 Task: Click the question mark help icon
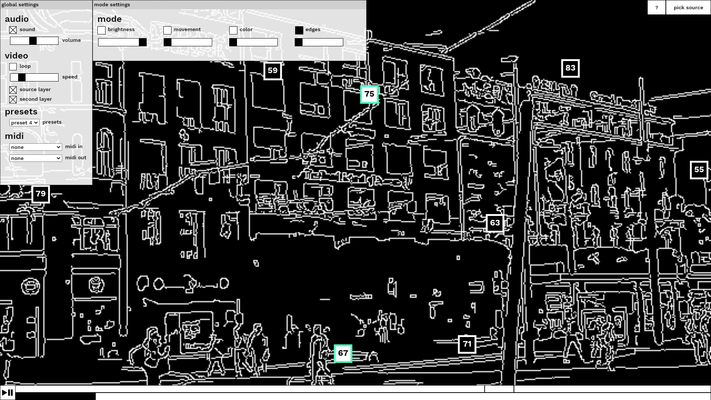656,7
